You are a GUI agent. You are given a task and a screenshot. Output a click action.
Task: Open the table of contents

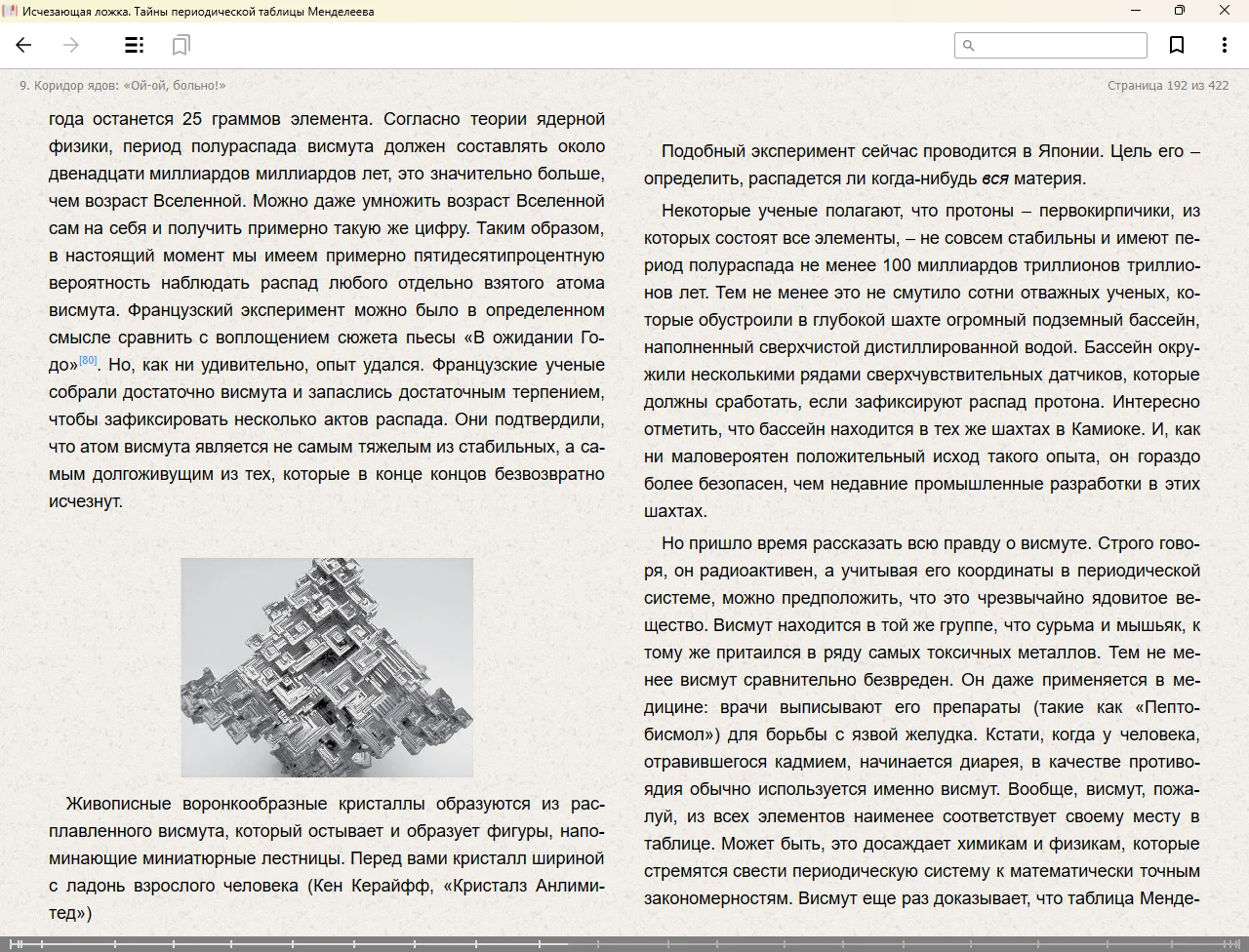pos(135,45)
